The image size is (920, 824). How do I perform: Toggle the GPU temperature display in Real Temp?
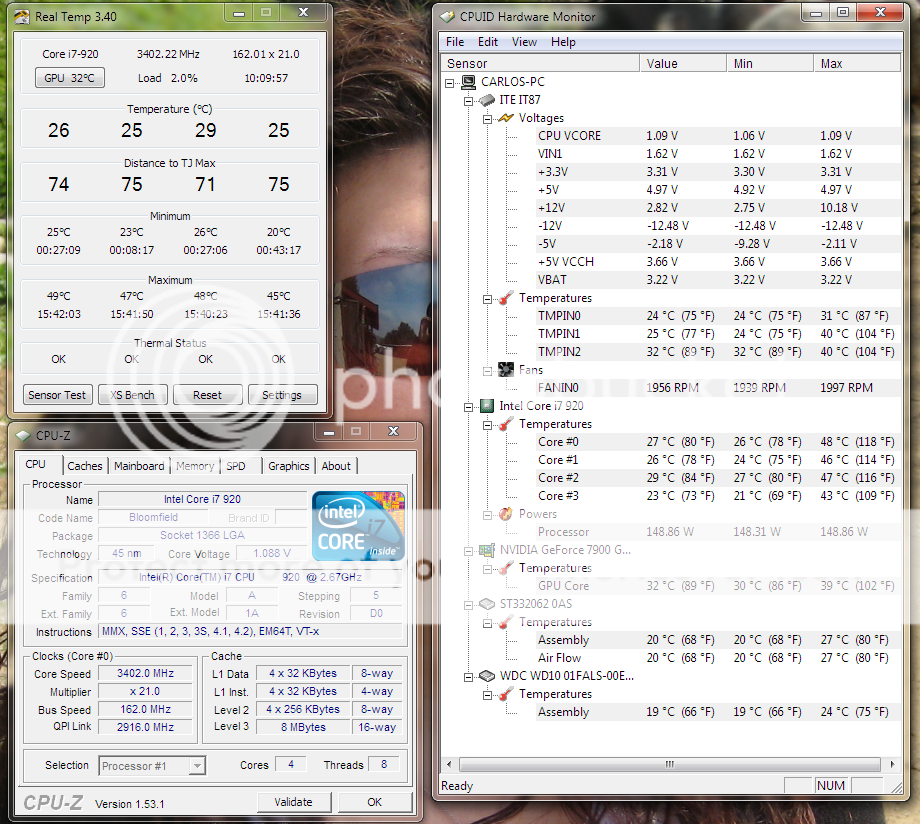69,77
